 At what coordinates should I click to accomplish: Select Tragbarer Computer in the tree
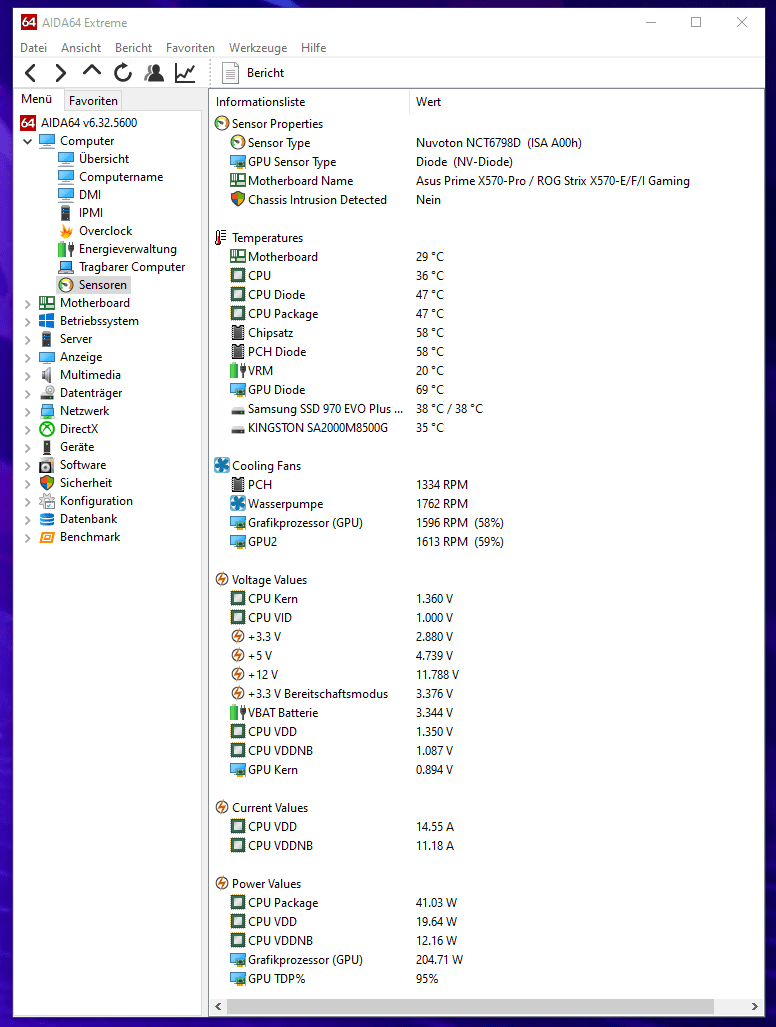click(132, 267)
